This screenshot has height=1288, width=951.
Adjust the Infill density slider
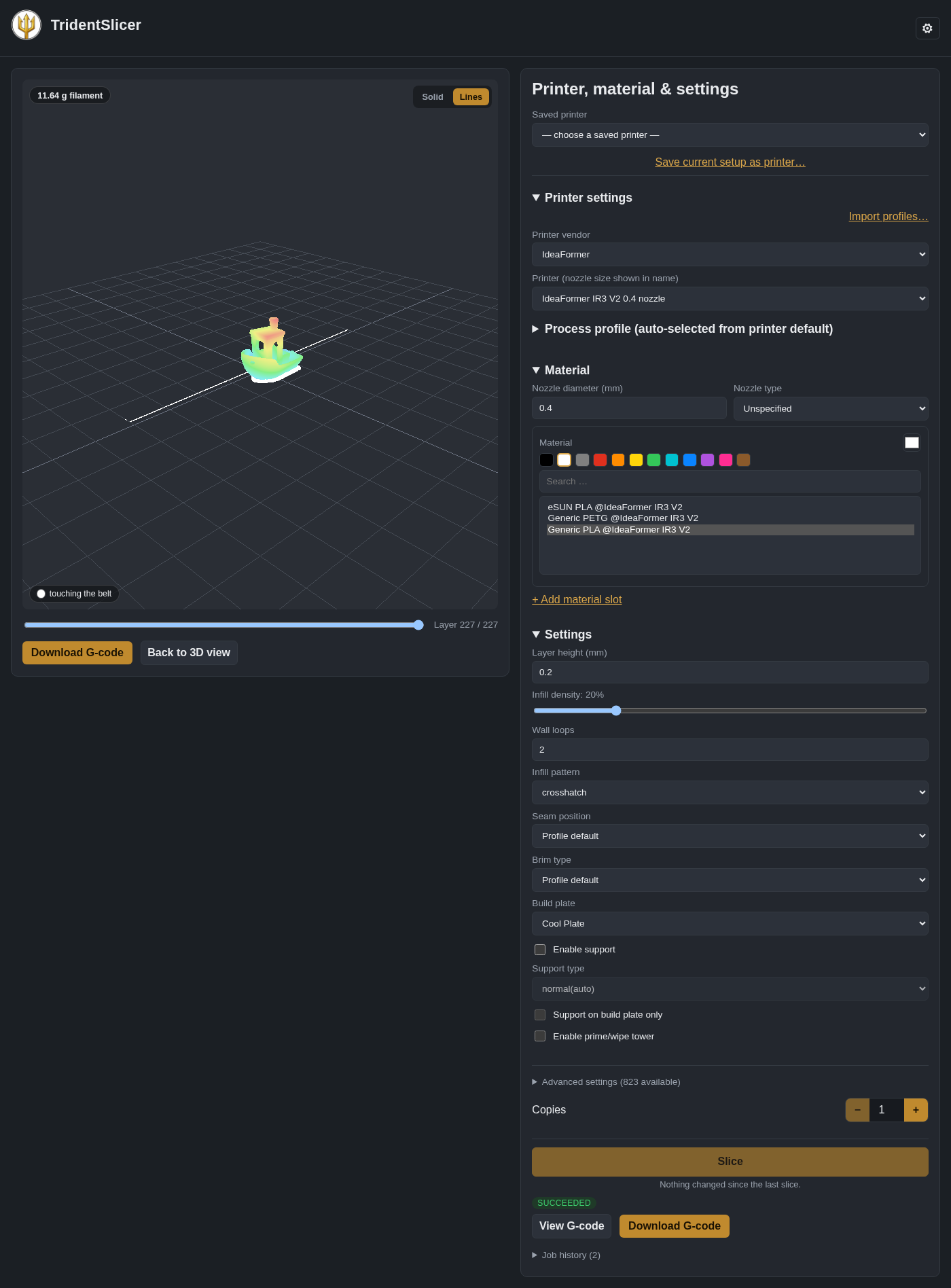[730, 711]
